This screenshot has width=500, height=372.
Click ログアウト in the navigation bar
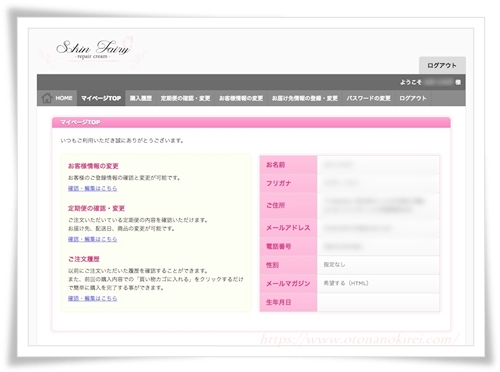413,98
